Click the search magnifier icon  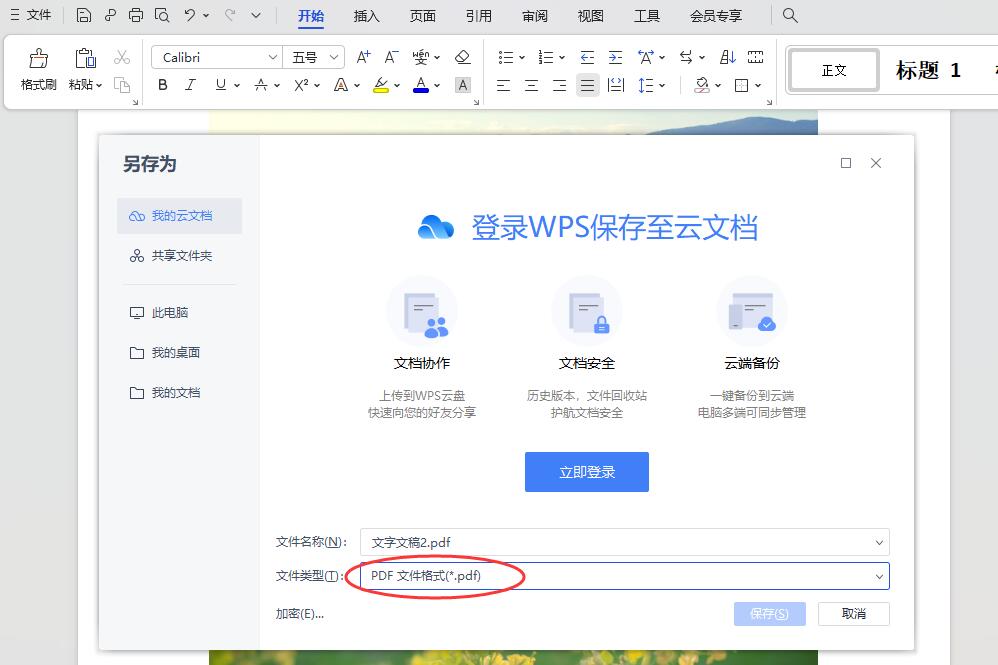coord(790,15)
